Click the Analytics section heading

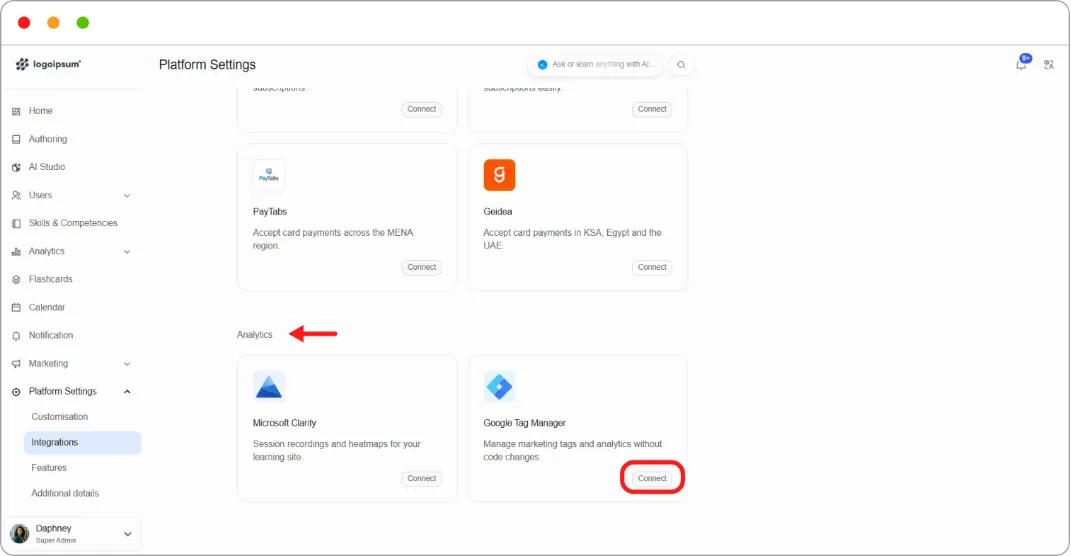254,335
